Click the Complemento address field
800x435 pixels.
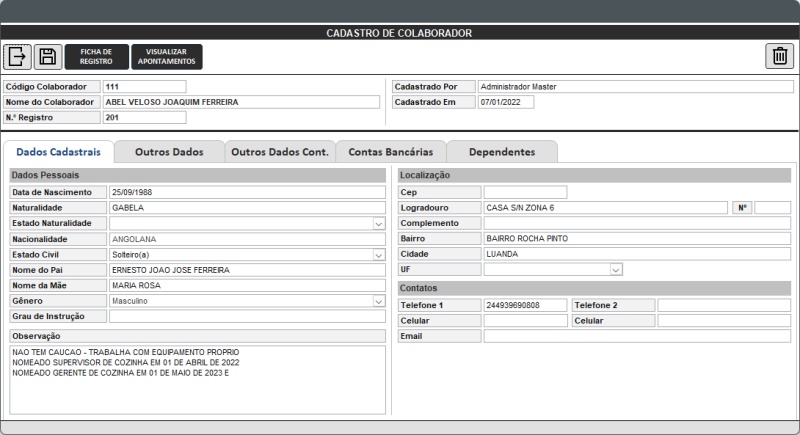point(636,223)
